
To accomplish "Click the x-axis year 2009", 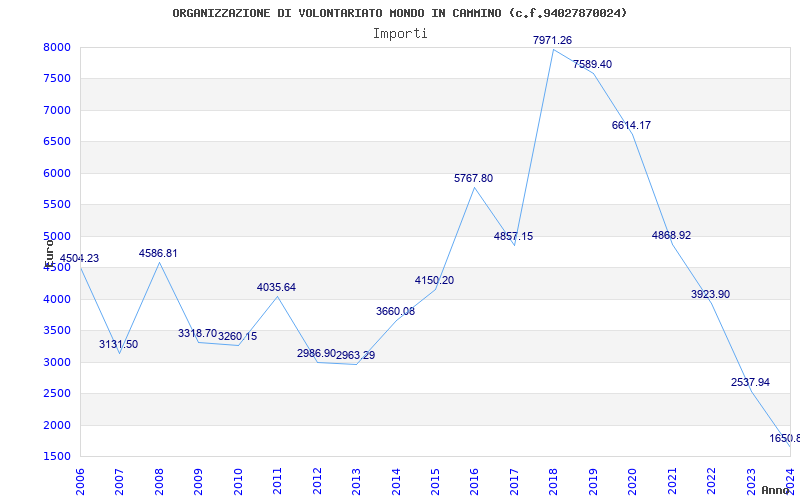I will 198,480.
